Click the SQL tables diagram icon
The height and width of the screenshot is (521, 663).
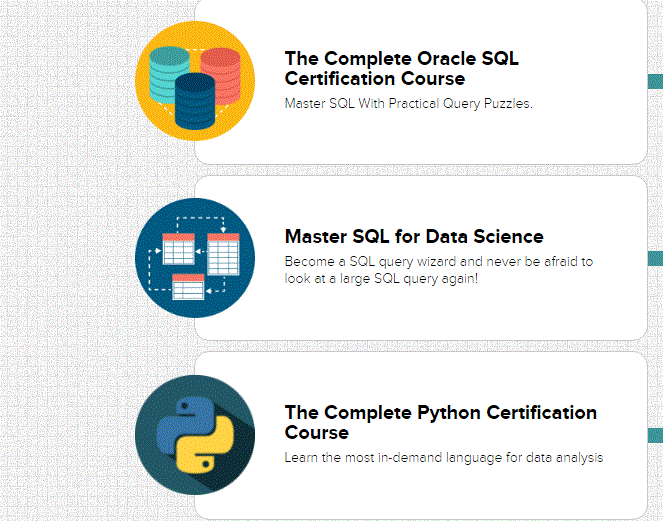tap(195, 258)
